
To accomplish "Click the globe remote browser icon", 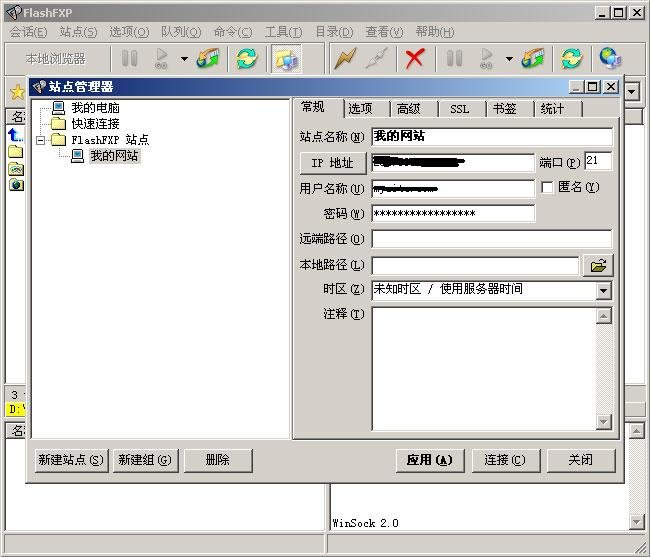I will coord(610,58).
